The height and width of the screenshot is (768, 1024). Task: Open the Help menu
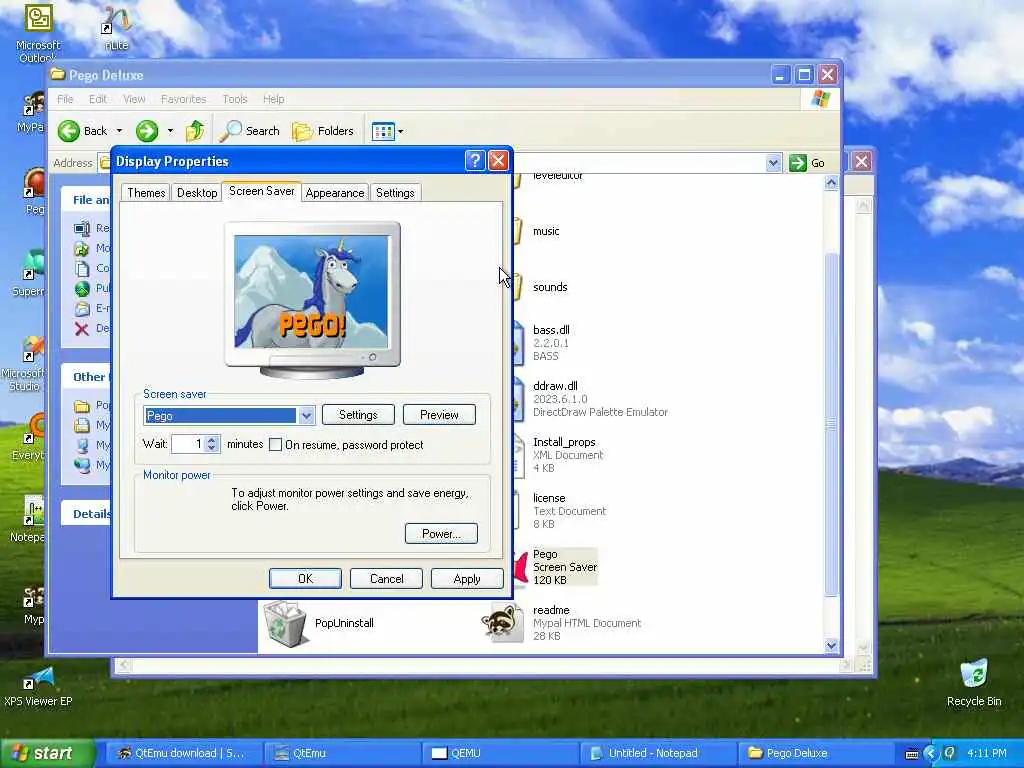pyautogui.click(x=274, y=99)
